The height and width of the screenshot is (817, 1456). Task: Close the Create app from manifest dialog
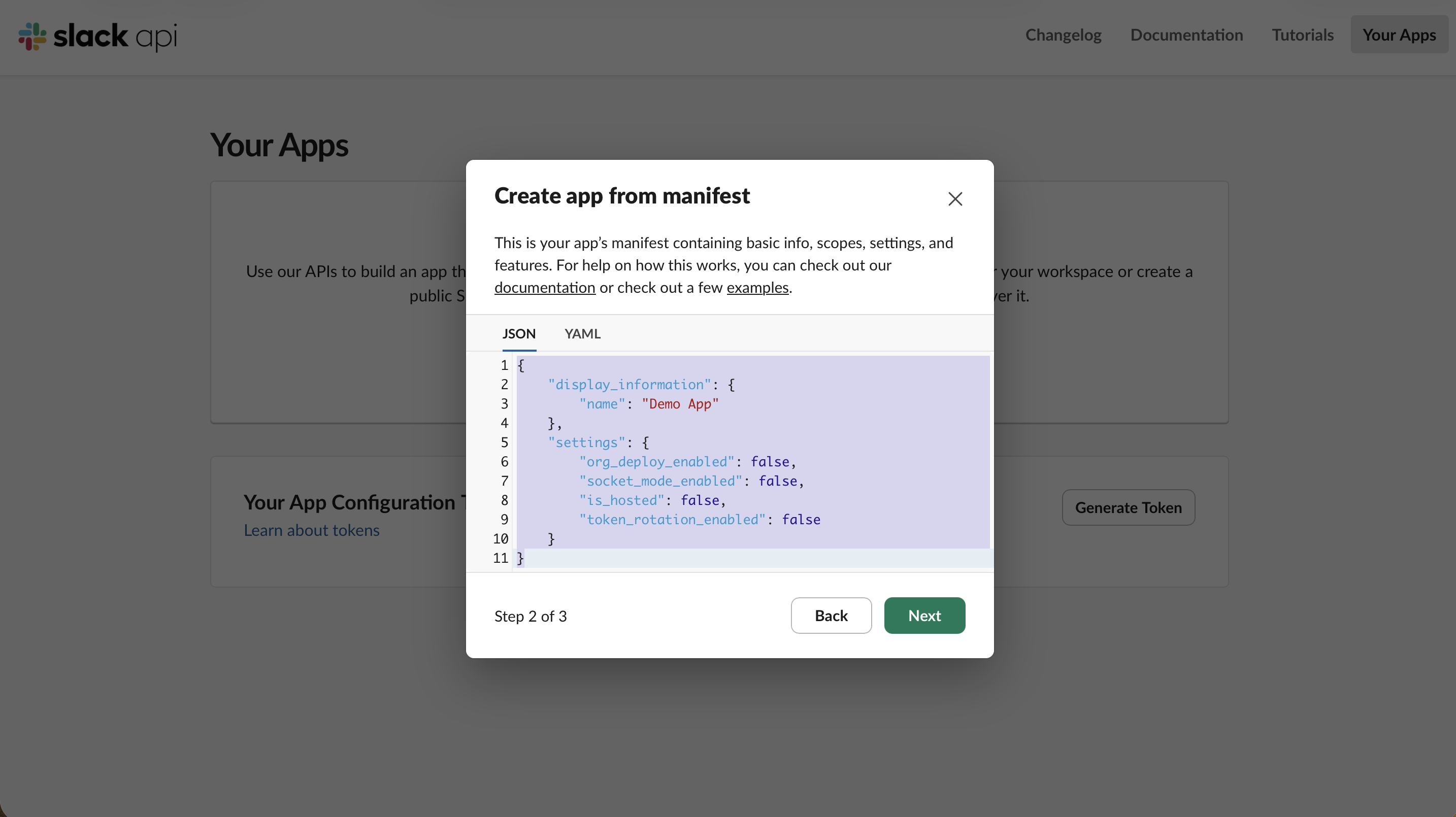coord(954,199)
